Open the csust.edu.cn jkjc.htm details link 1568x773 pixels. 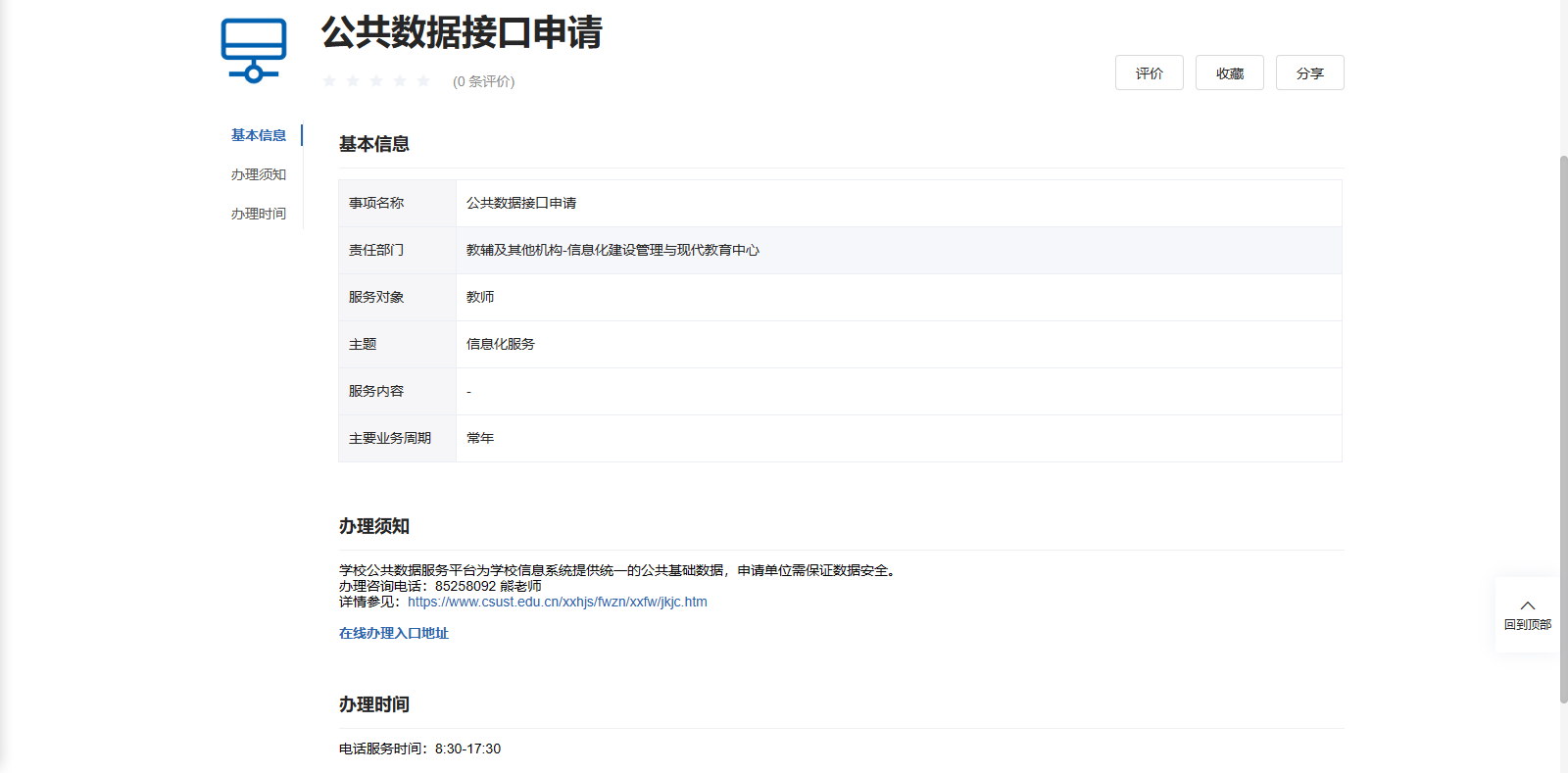tap(557, 602)
